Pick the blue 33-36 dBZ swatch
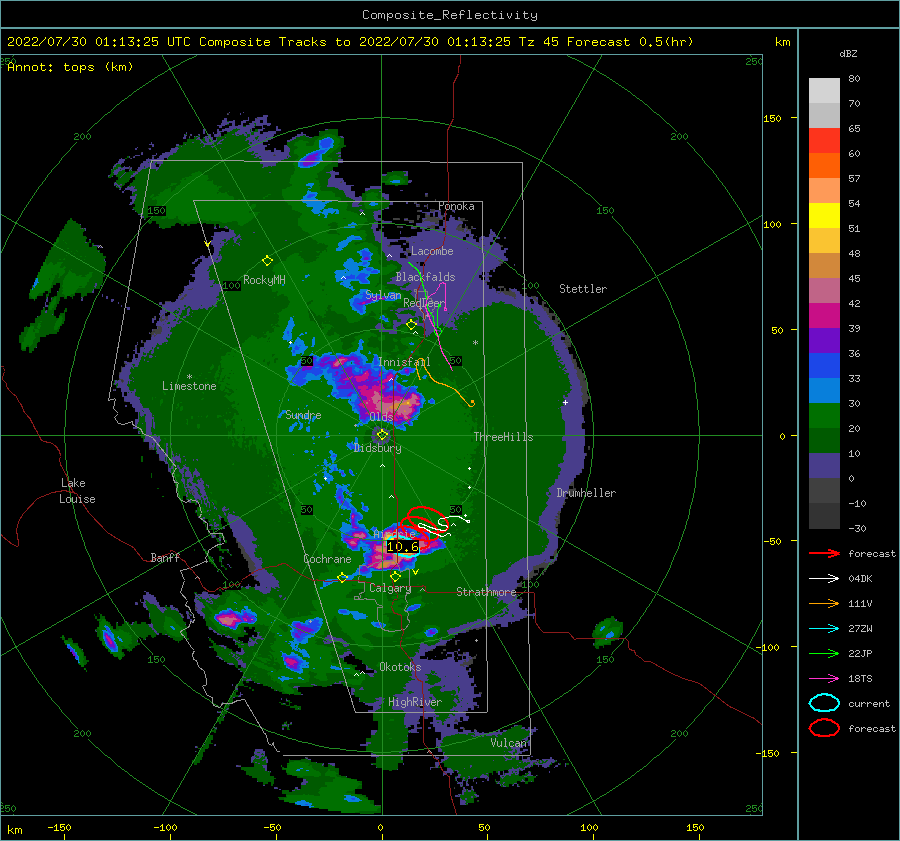900x841 pixels. tap(824, 365)
